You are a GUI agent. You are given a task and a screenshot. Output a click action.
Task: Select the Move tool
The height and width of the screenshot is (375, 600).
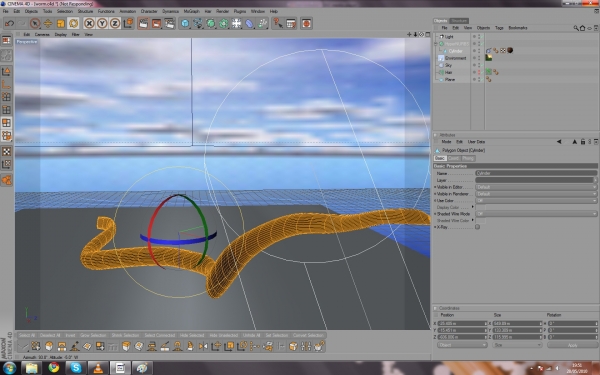pos(48,23)
